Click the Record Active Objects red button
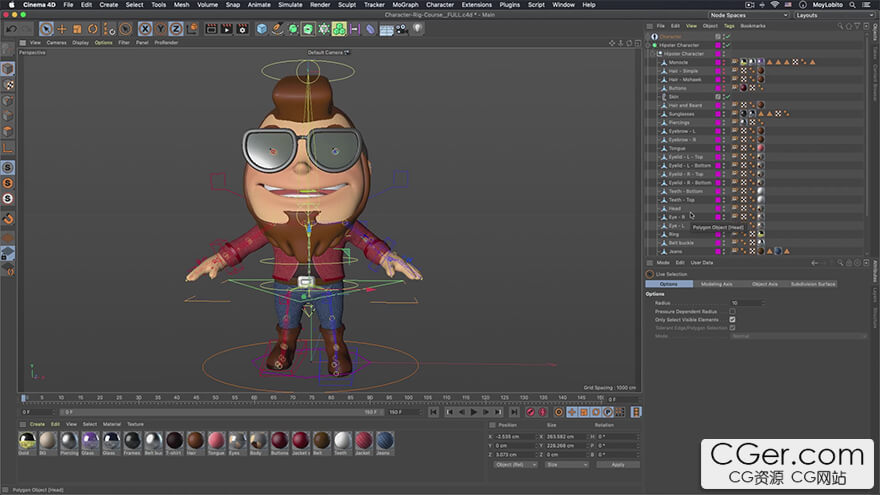Viewport: 880px width, 495px height. tap(530, 412)
